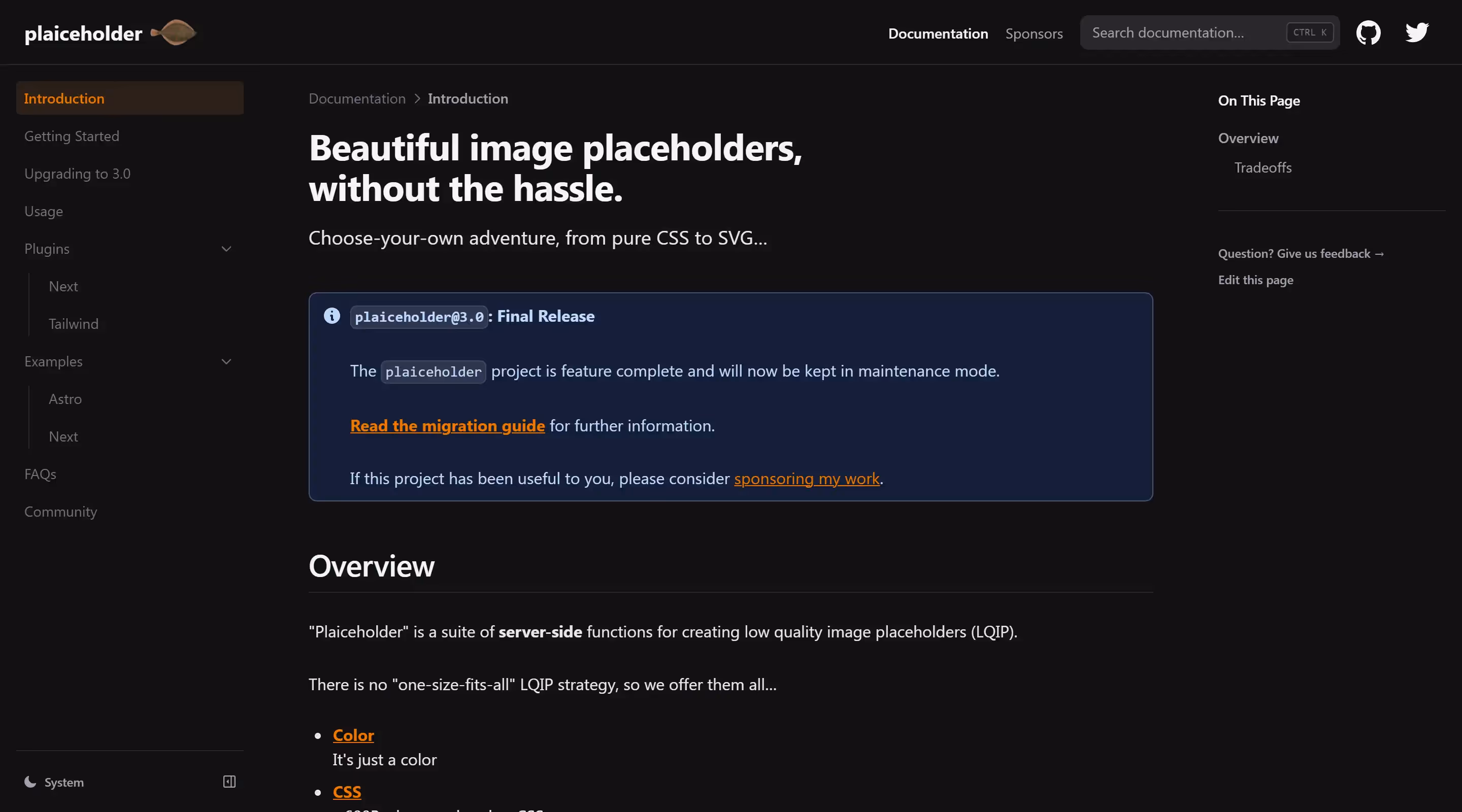1462x812 pixels.
Task: Open the Twitter bird icon
Action: (x=1417, y=32)
